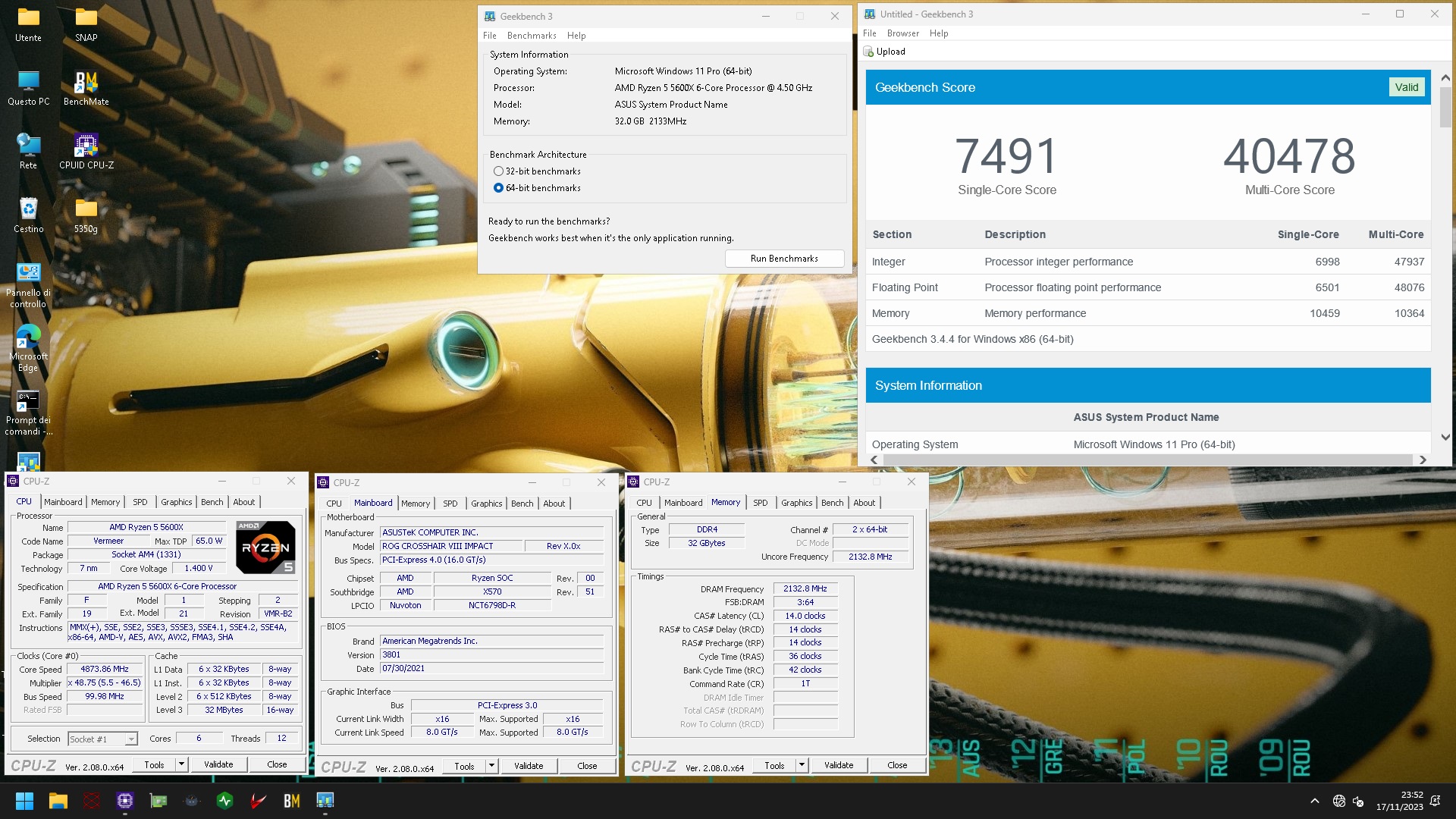This screenshot has width=1456, height=819.
Task: Launch CPUID CPU-Z desktop shortcut
Action: point(86,152)
